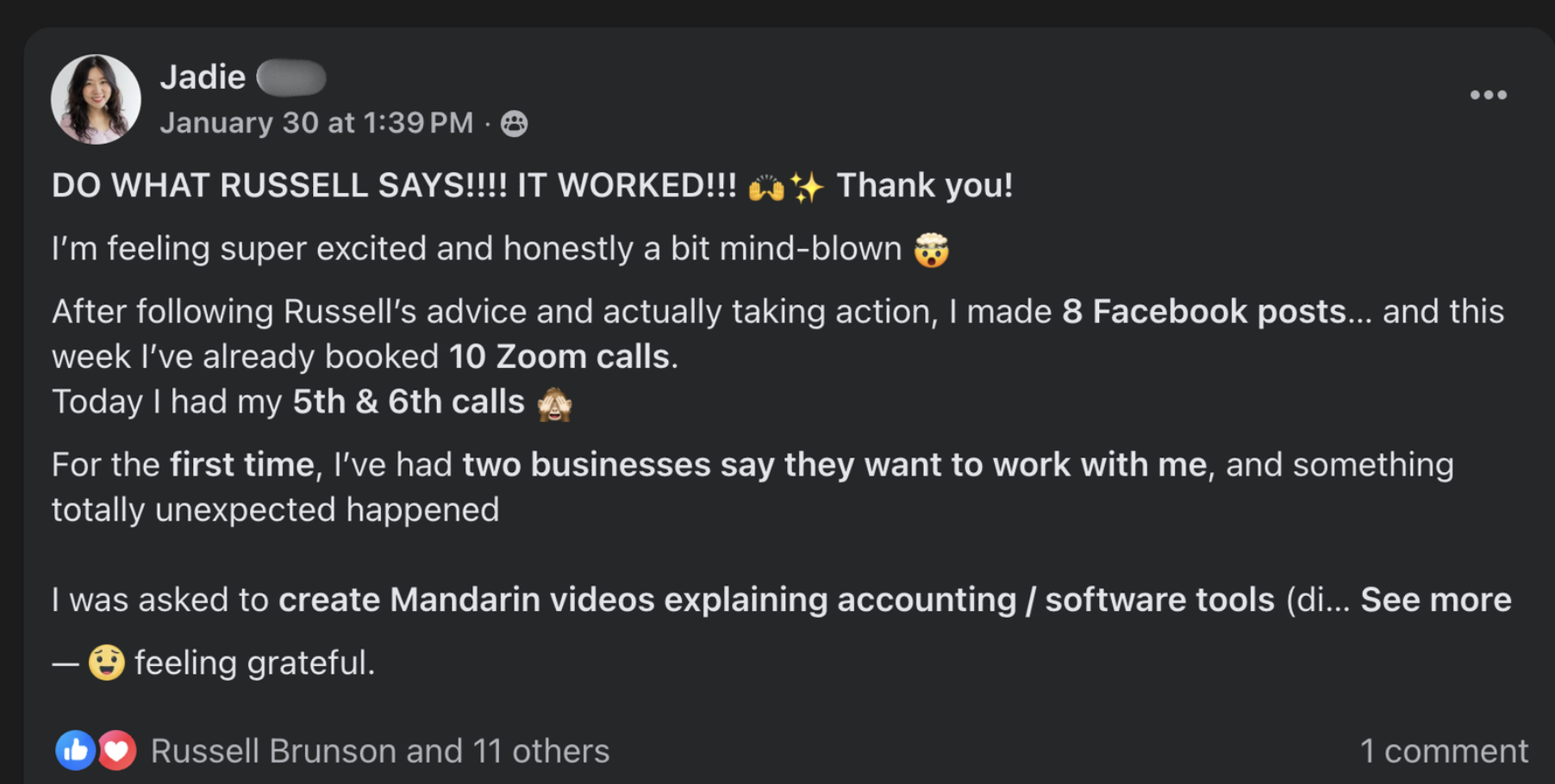Click the bold 10 Zoom calls text
The height and width of the screenshot is (784, 1555).
(x=559, y=357)
